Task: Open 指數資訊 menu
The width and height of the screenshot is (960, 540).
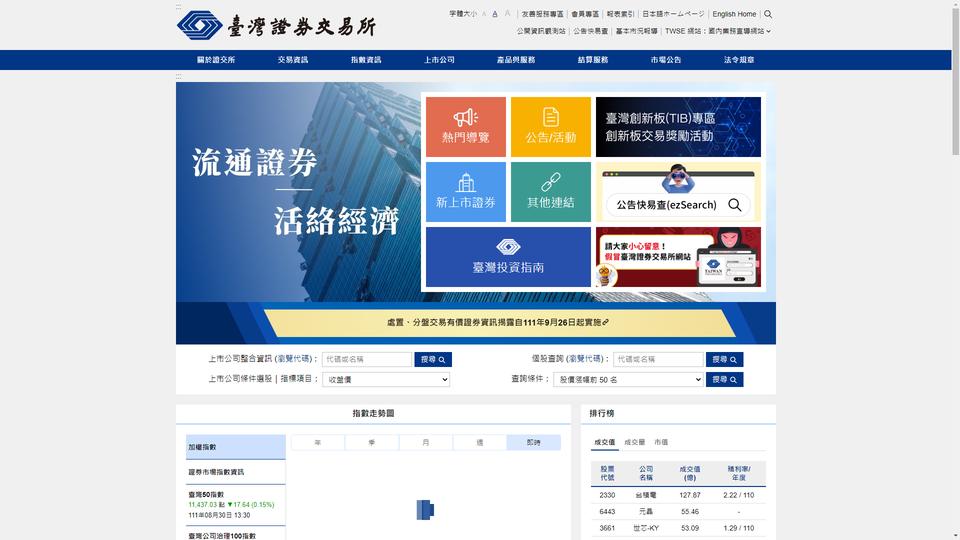Action: click(366, 60)
